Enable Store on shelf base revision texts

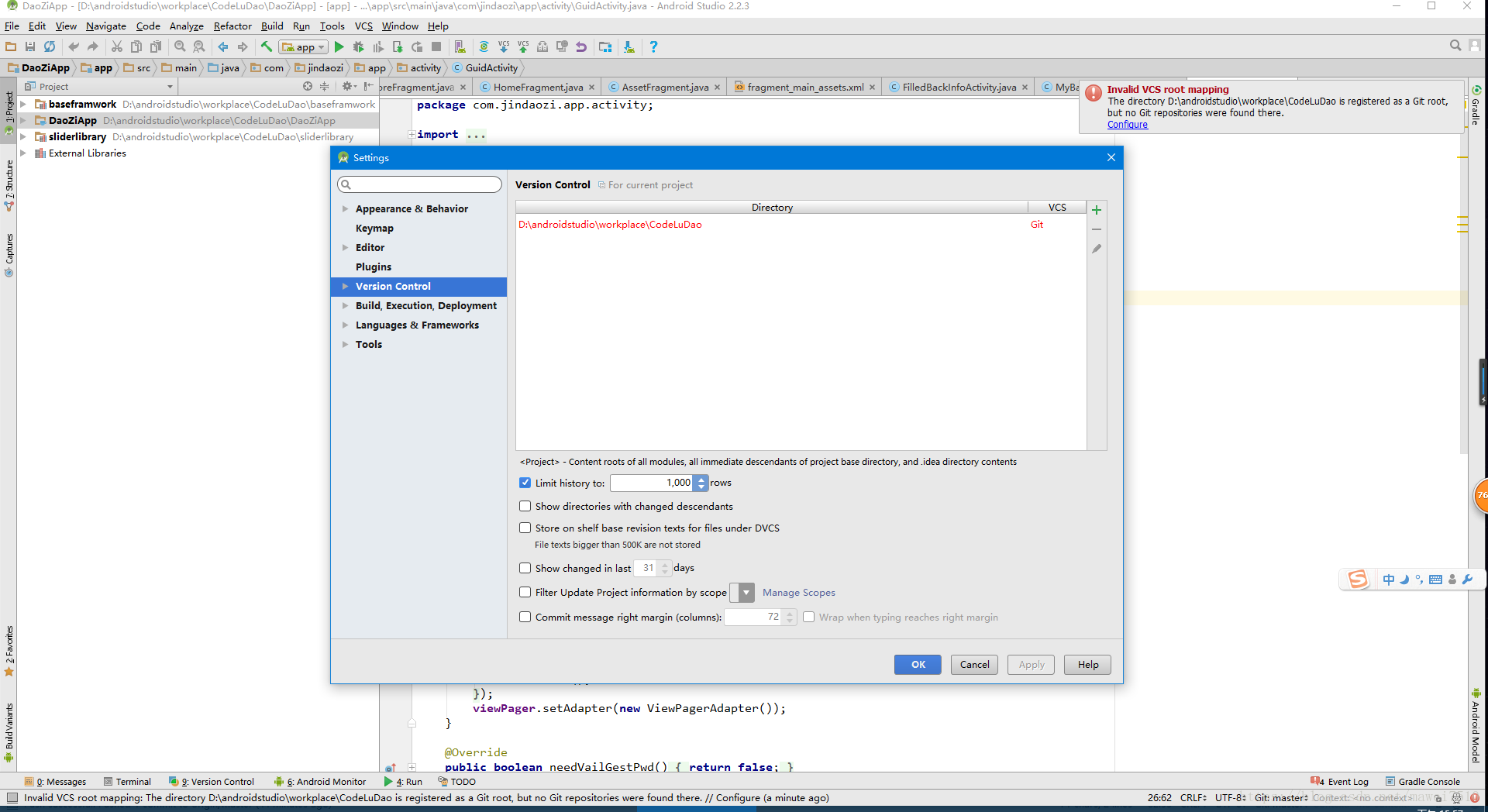point(525,528)
